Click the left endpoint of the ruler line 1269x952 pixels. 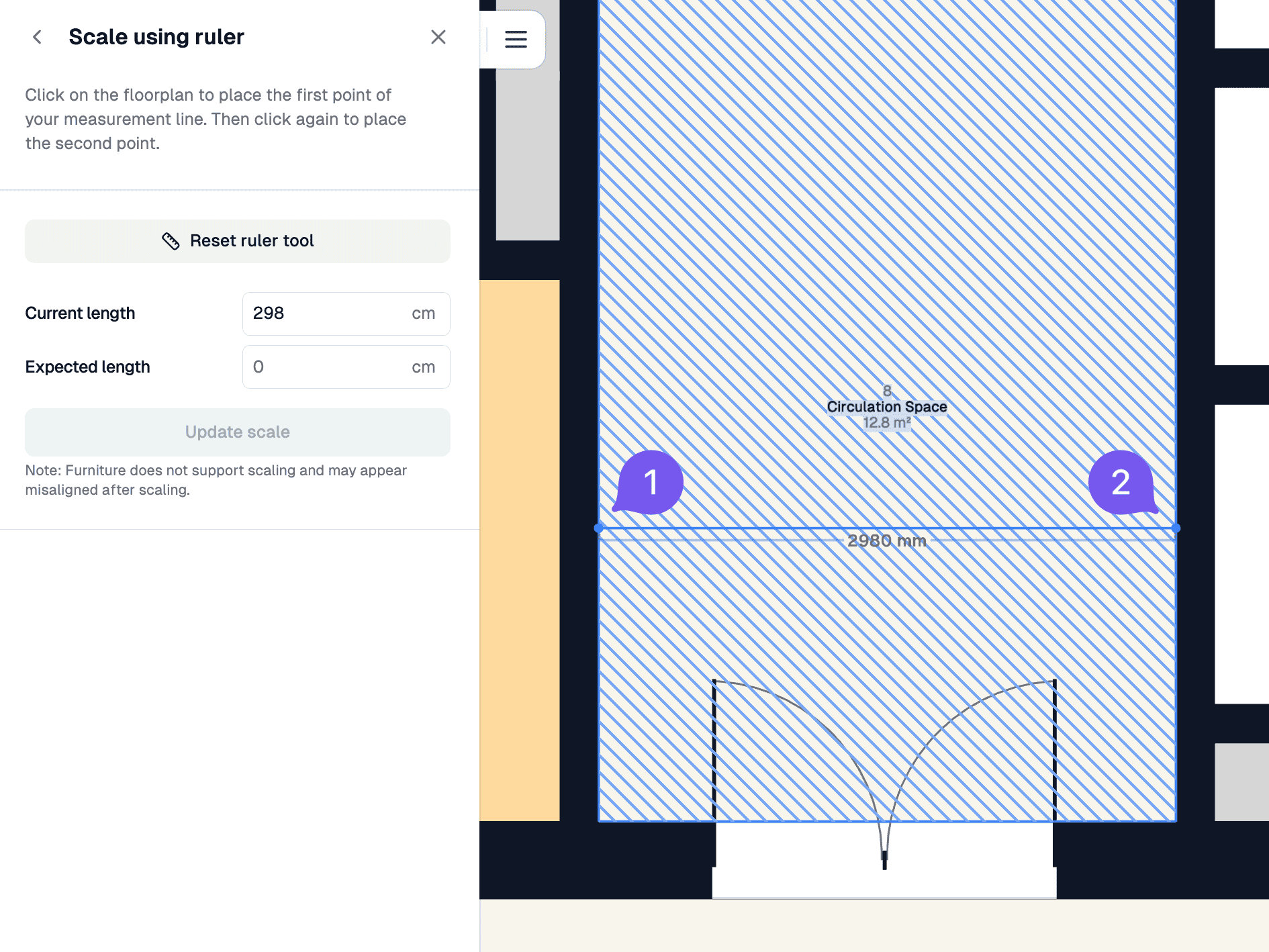[x=598, y=528]
